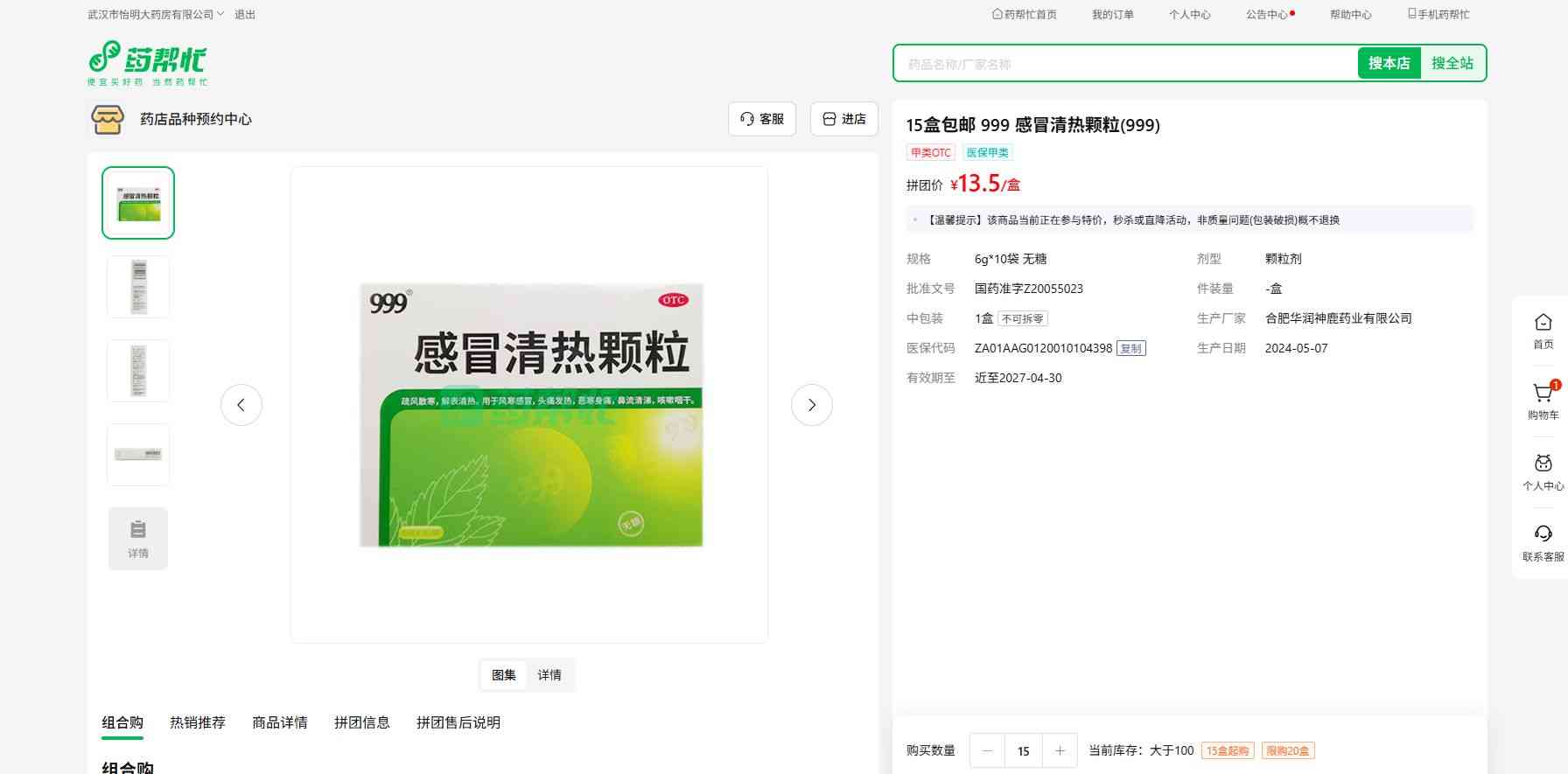Screen dimensions: 1568x774
Task: Show the previous product image
Action: pyautogui.click(x=241, y=405)
